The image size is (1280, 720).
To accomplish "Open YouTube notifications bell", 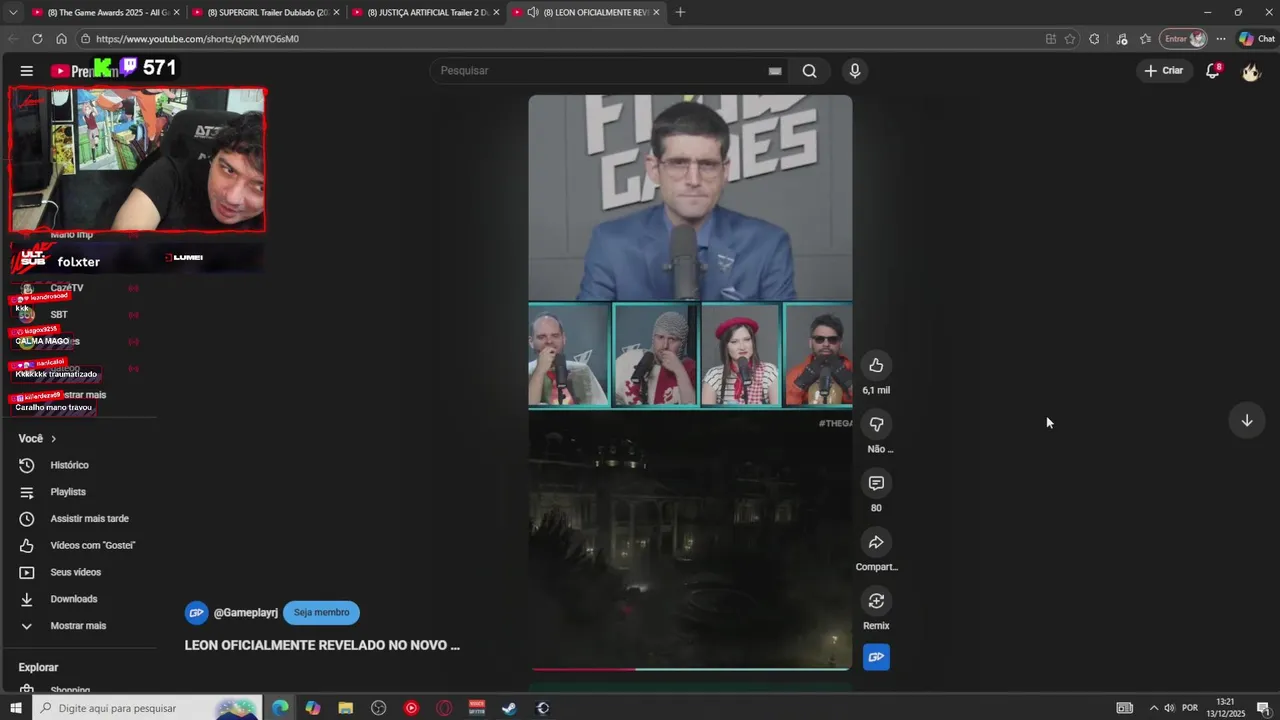I will coord(1212,71).
